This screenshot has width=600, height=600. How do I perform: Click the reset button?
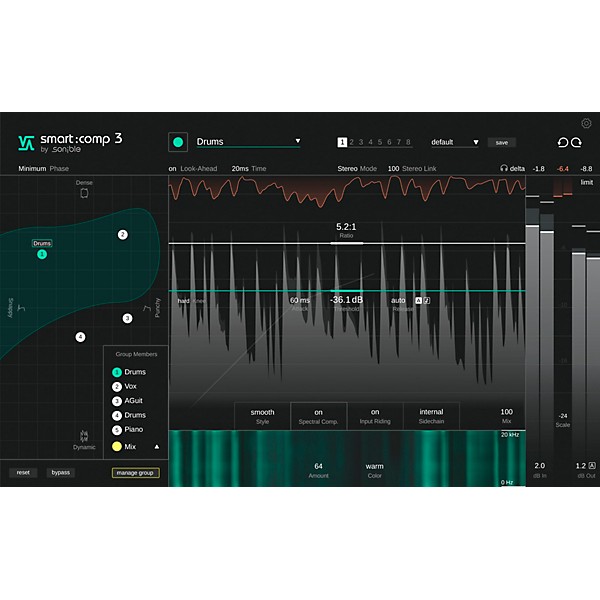point(23,473)
